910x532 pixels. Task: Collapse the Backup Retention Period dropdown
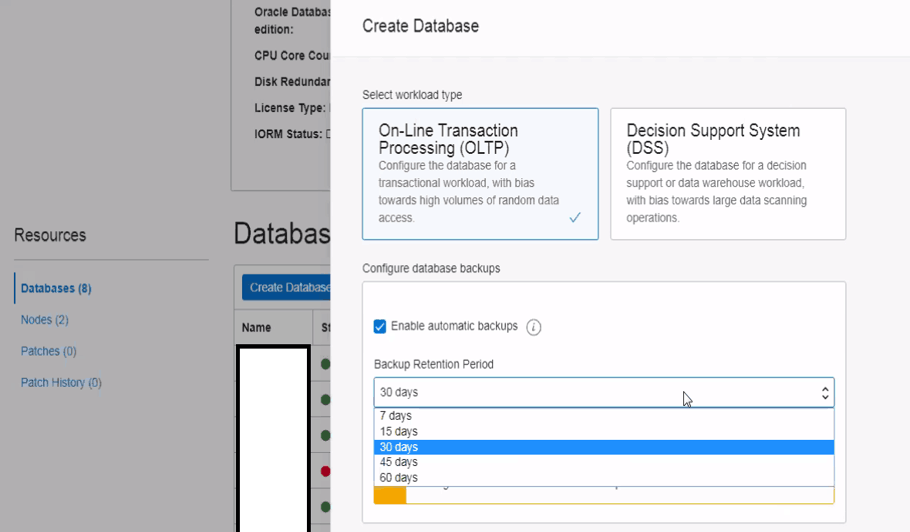[604, 392]
